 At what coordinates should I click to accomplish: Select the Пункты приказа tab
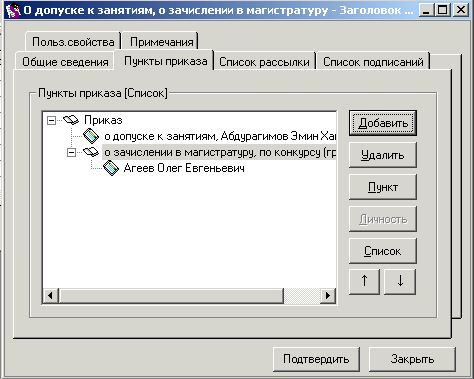coord(165,61)
